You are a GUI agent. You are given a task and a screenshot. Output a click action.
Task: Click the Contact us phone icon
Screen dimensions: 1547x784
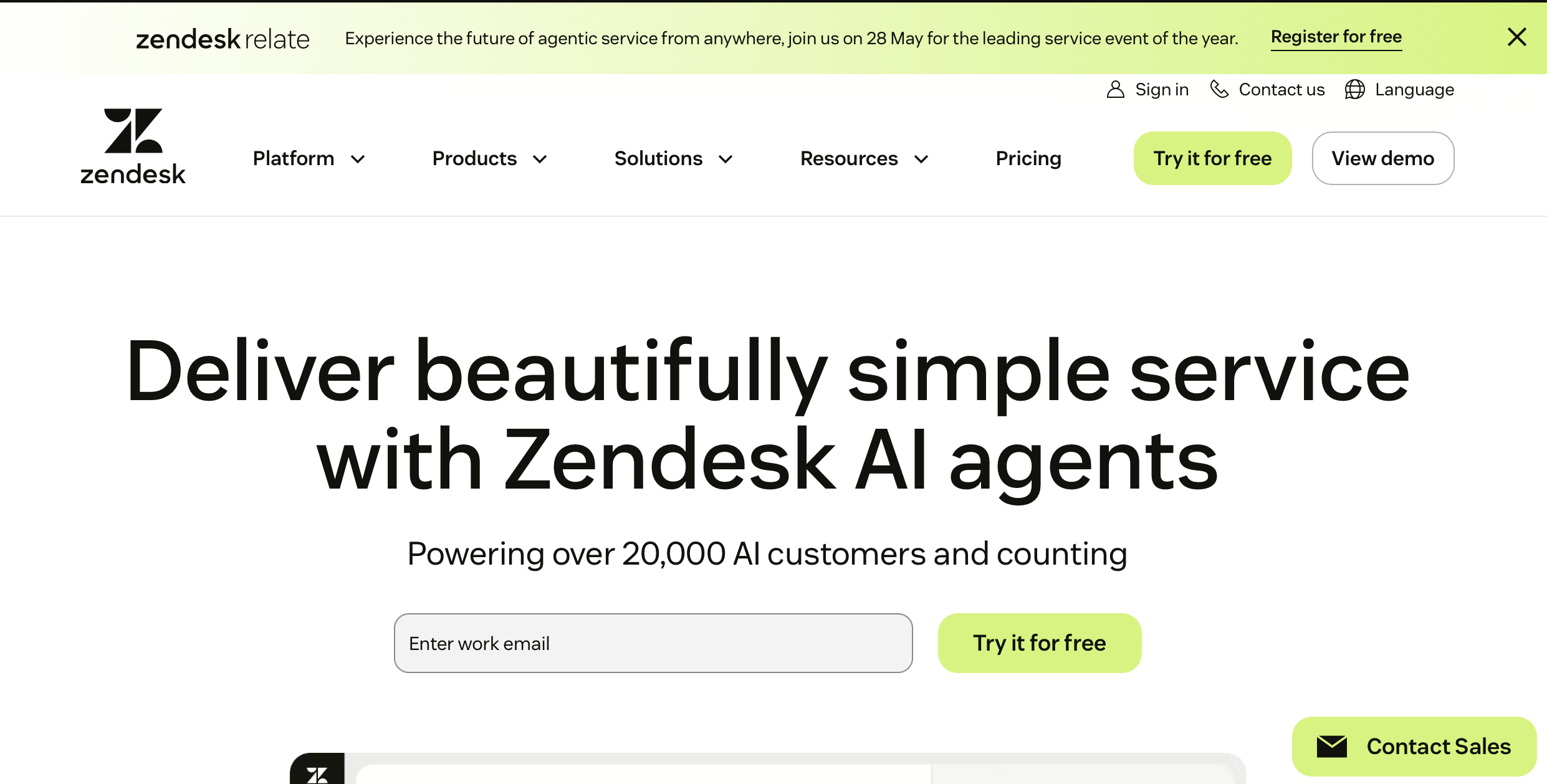click(x=1219, y=90)
